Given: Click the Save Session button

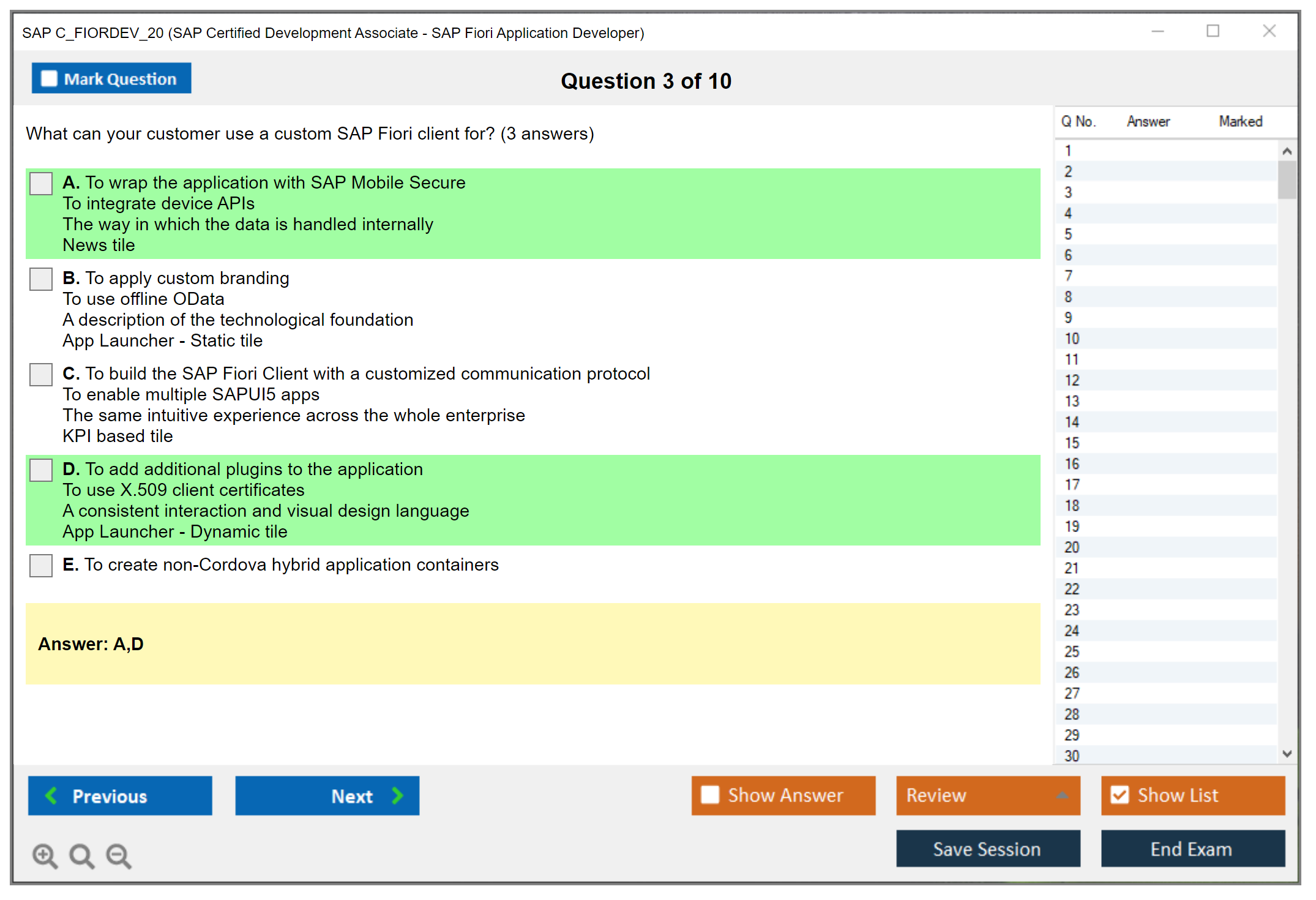Looking at the screenshot, I should [987, 849].
